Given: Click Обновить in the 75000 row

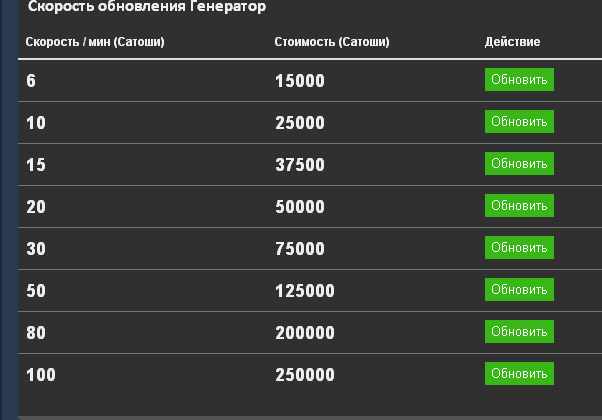Looking at the screenshot, I should pos(519,247).
